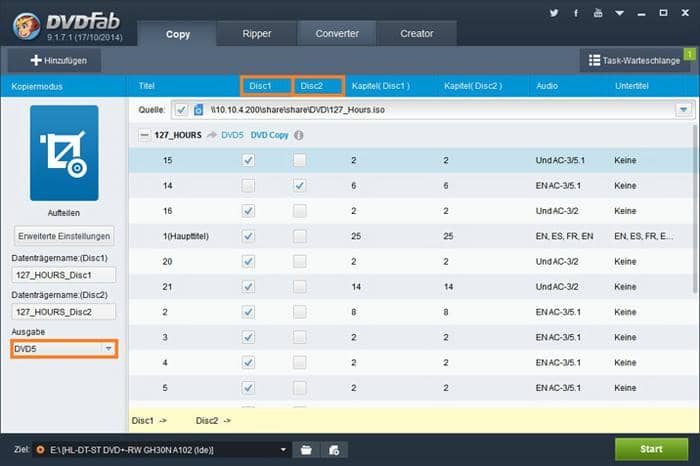Click the Disc2 column header
700x466 pixels.
(x=318, y=86)
